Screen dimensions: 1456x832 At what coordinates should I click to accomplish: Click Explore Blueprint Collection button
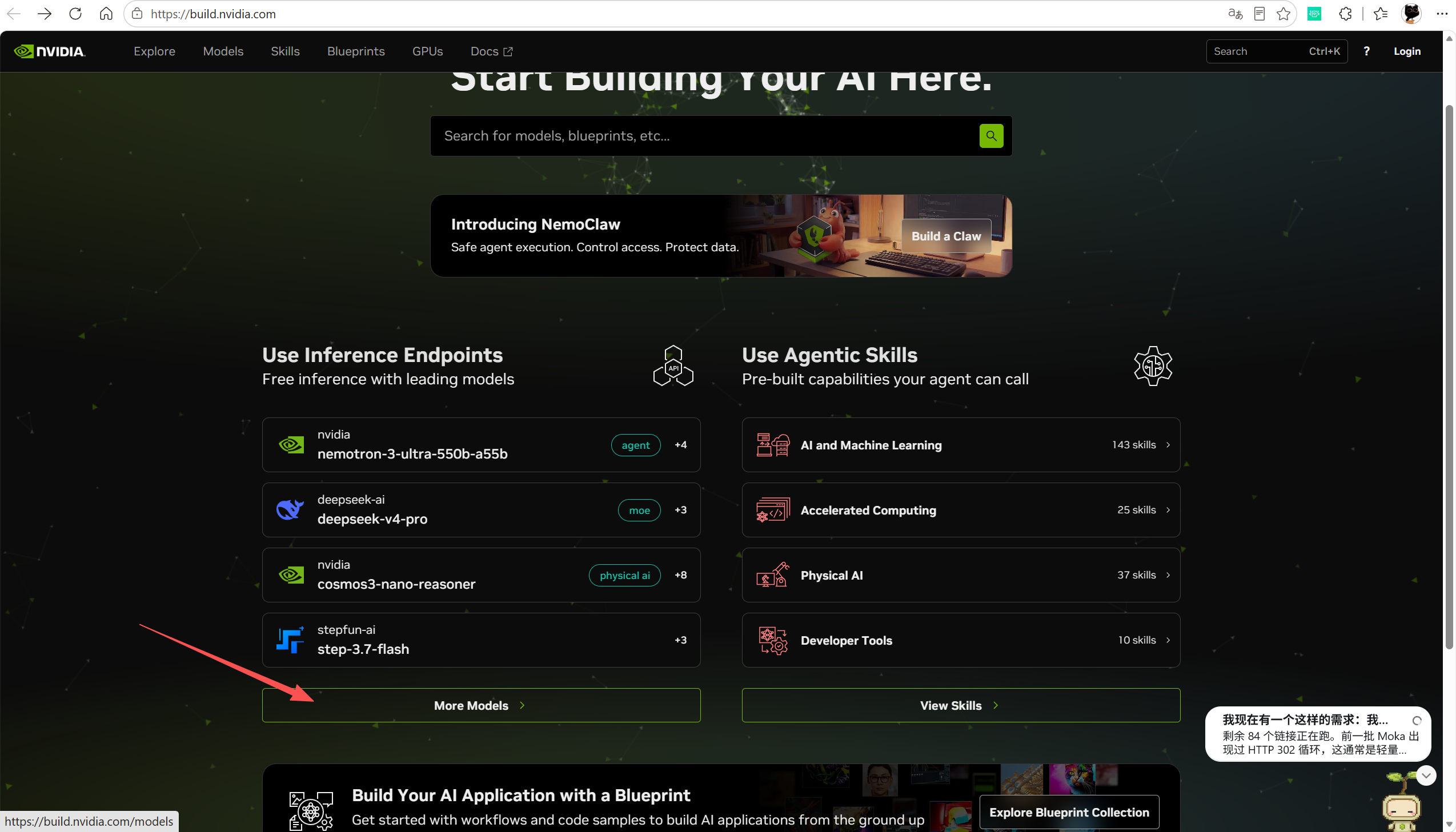tap(1069, 812)
